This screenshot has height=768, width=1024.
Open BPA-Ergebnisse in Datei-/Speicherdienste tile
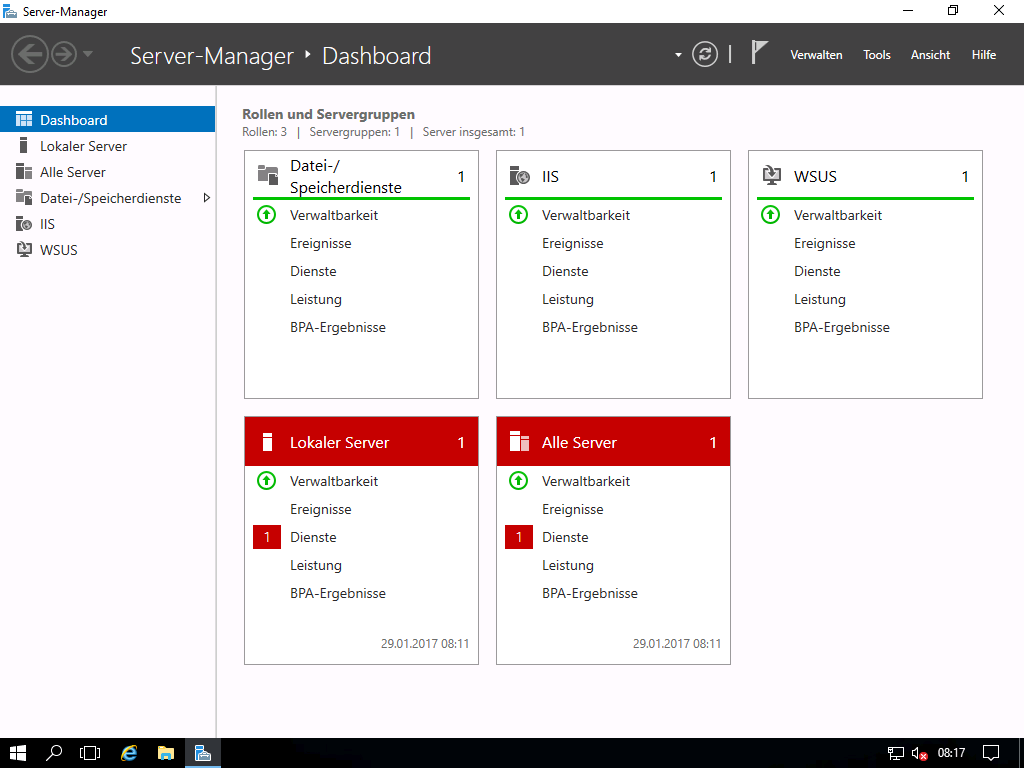tap(338, 327)
